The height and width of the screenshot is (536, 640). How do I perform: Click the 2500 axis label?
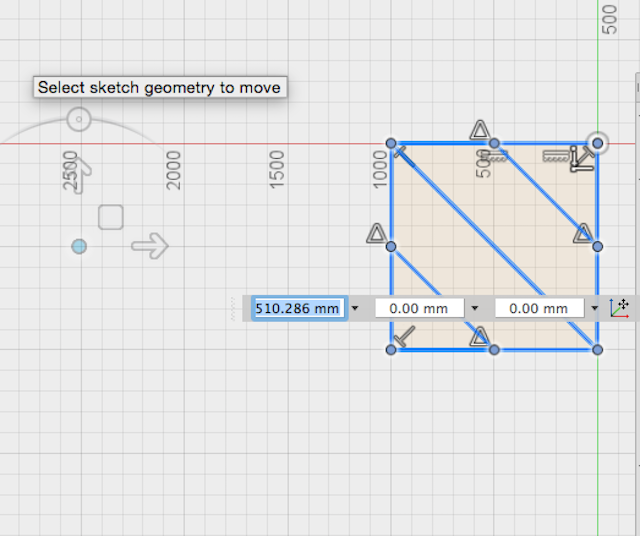pos(70,170)
